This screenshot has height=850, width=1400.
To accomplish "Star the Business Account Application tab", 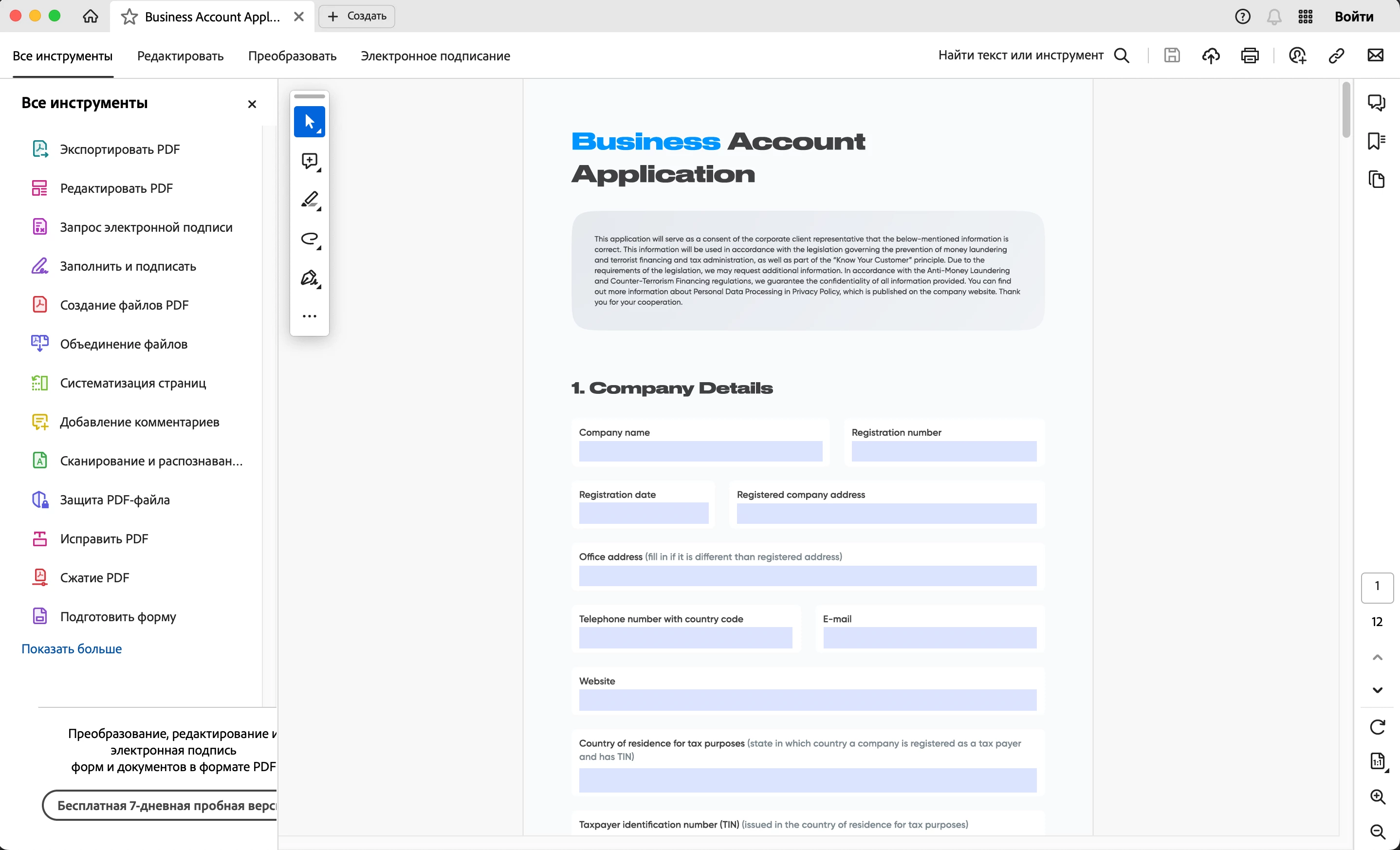I will pos(129,17).
